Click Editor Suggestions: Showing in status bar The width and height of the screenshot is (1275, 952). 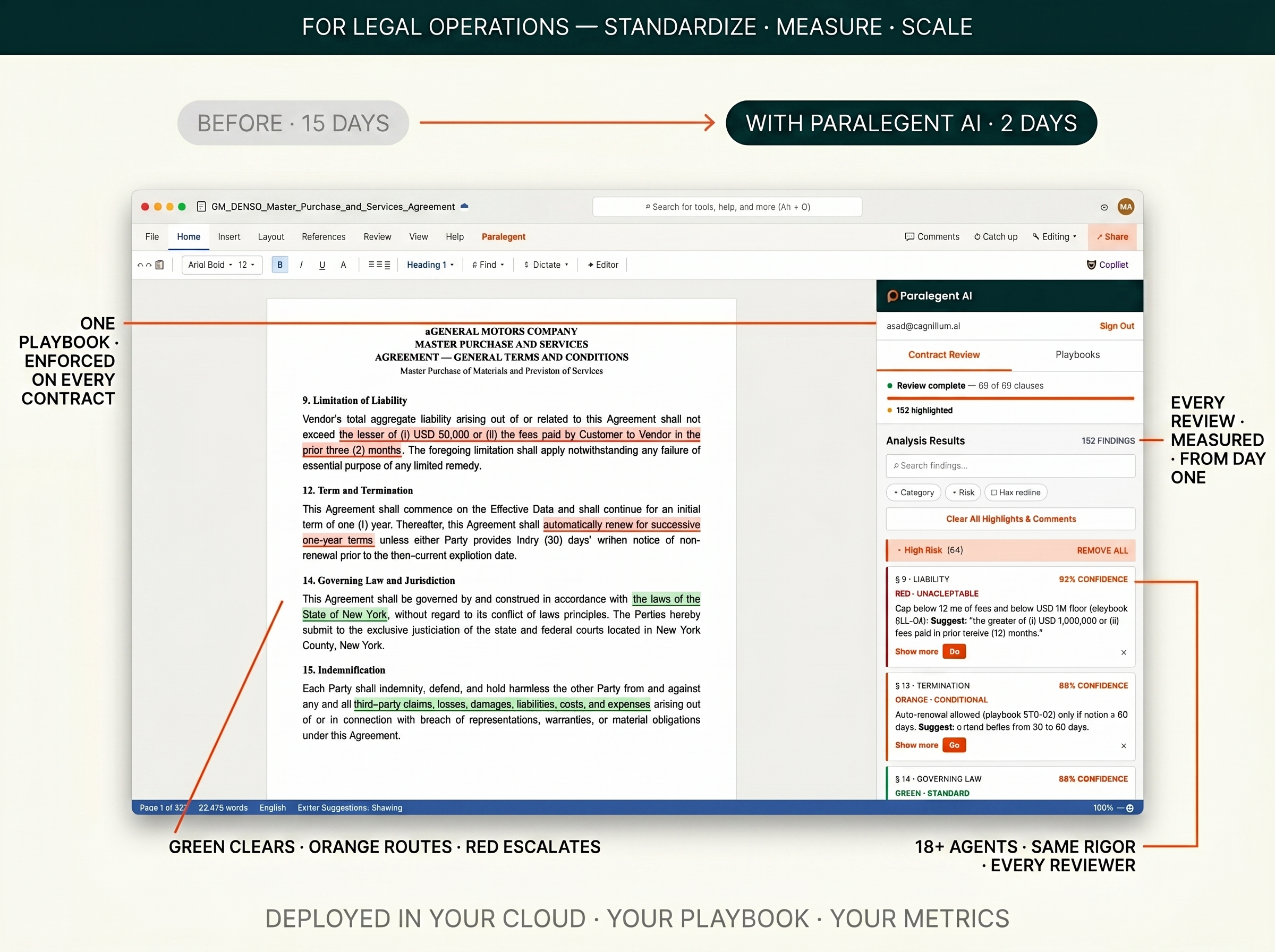coord(350,808)
